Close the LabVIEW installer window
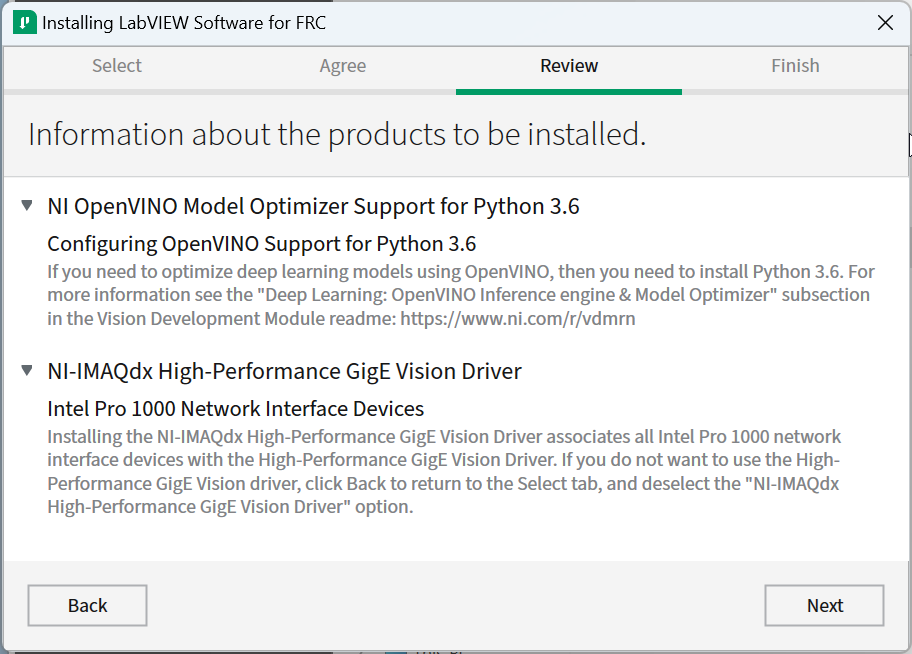This screenshot has height=654, width=912. coord(885,21)
